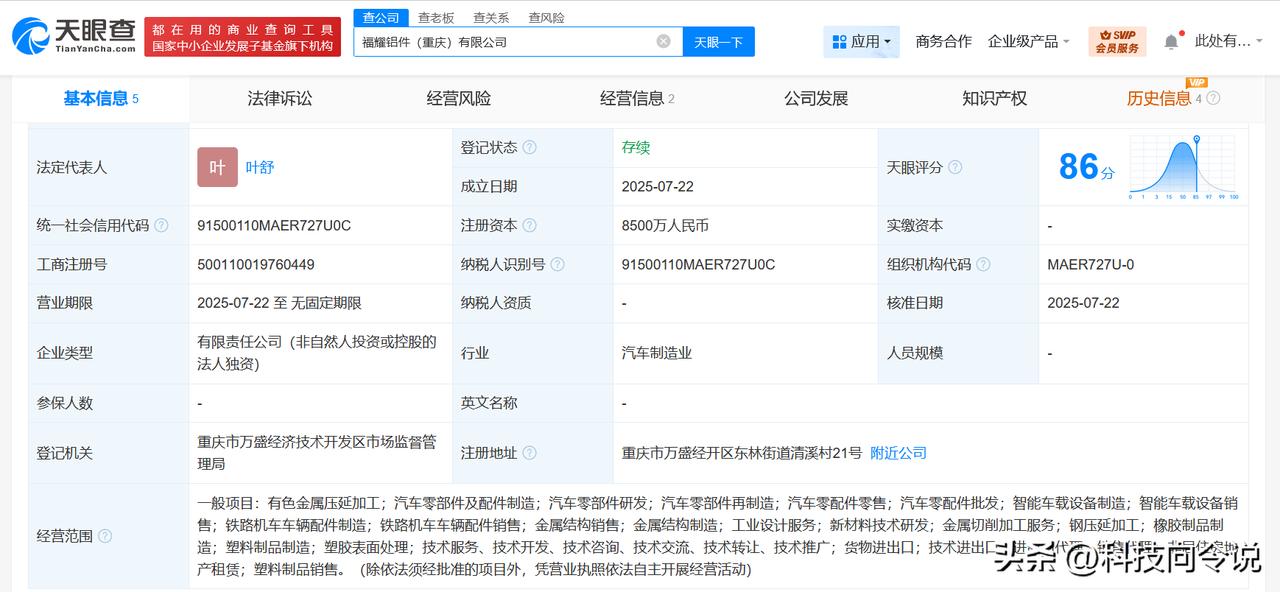Switch to the 历史信息 tab

[x=1159, y=98]
